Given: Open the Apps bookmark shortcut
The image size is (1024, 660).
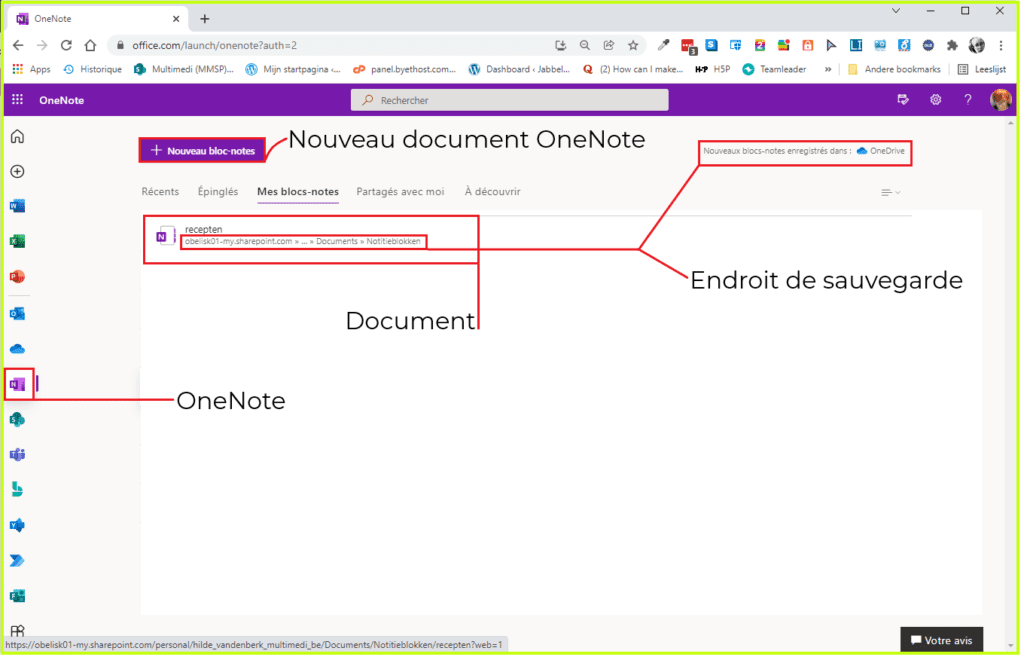Looking at the screenshot, I should 31,69.
